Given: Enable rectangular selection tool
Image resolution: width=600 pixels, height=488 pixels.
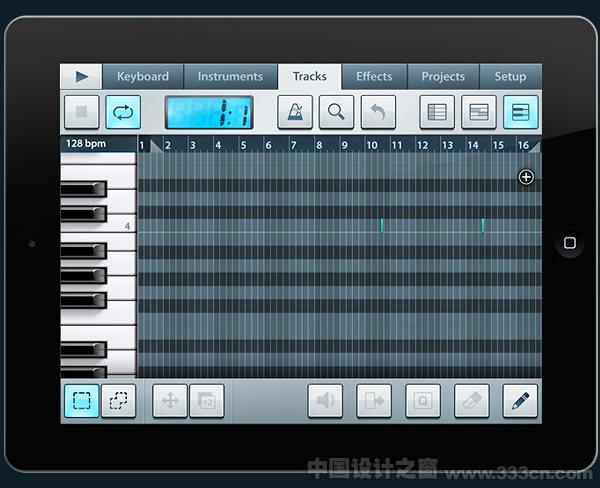Looking at the screenshot, I should (82, 401).
